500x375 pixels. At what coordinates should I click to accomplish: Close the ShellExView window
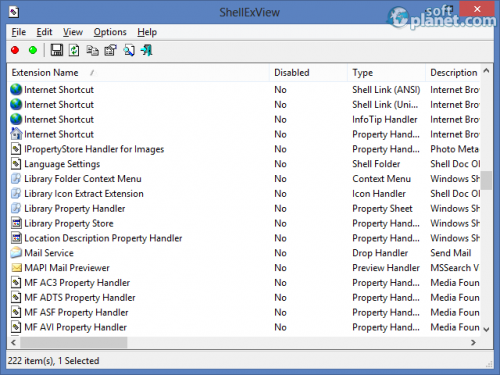[x=477, y=9]
